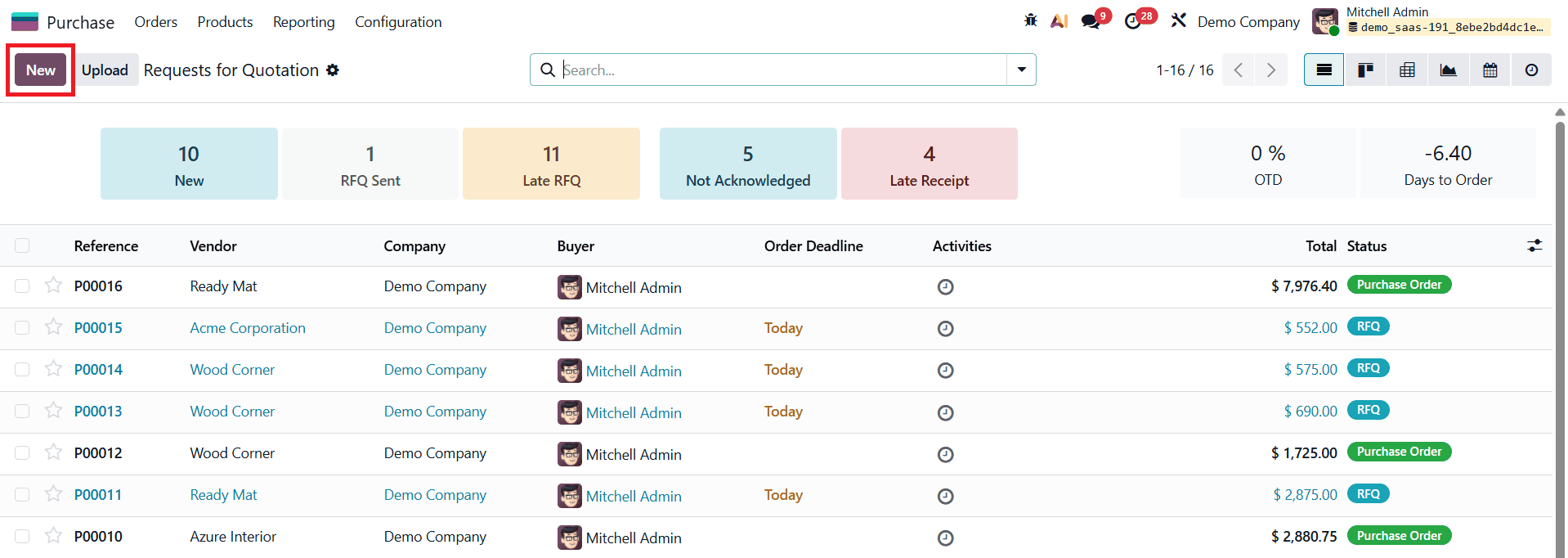Open the activities clock icon in navbar

(x=1133, y=21)
